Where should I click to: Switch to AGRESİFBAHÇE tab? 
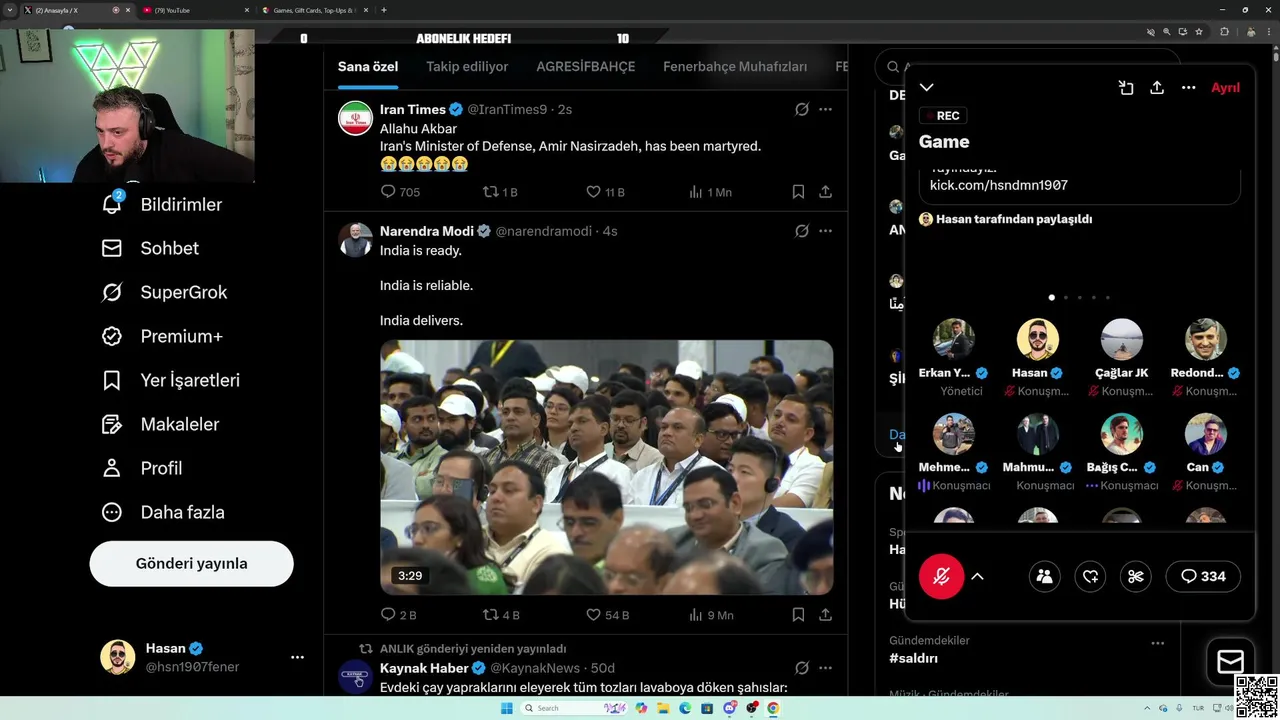[585, 67]
